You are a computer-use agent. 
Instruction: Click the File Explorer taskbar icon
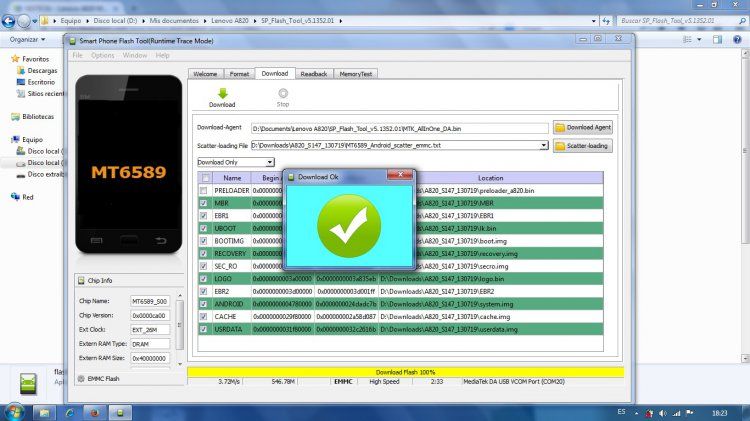tap(44, 412)
